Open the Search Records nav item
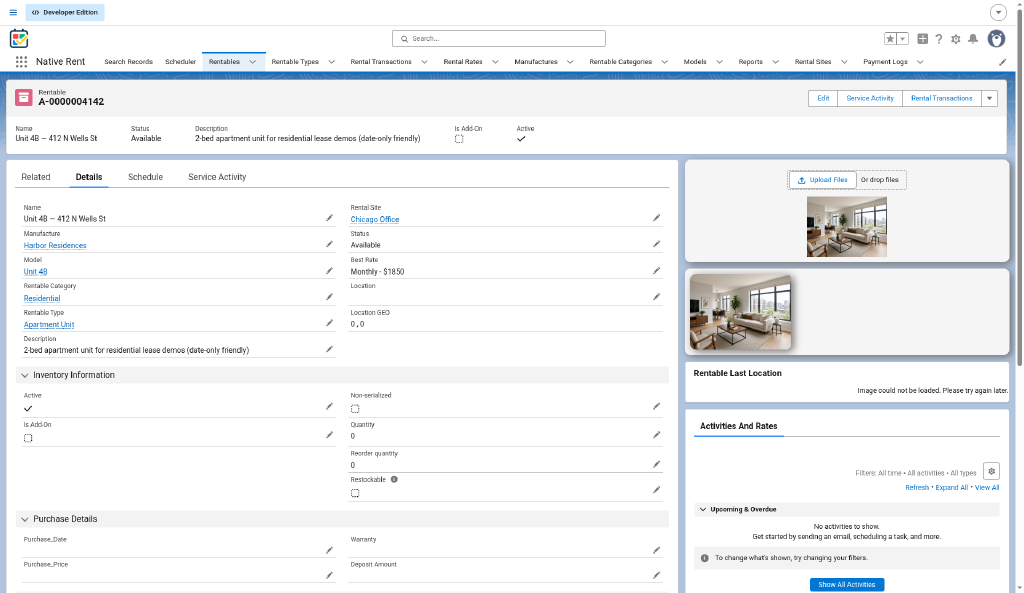 coord(128,61)
